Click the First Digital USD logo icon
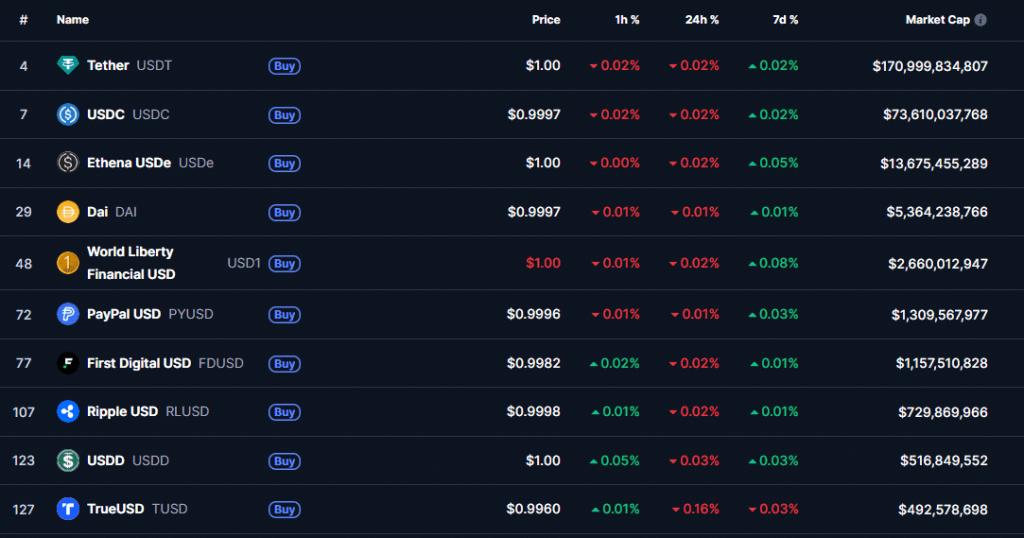The height and width of the screenshot is (538, 1024). (68, 363)
